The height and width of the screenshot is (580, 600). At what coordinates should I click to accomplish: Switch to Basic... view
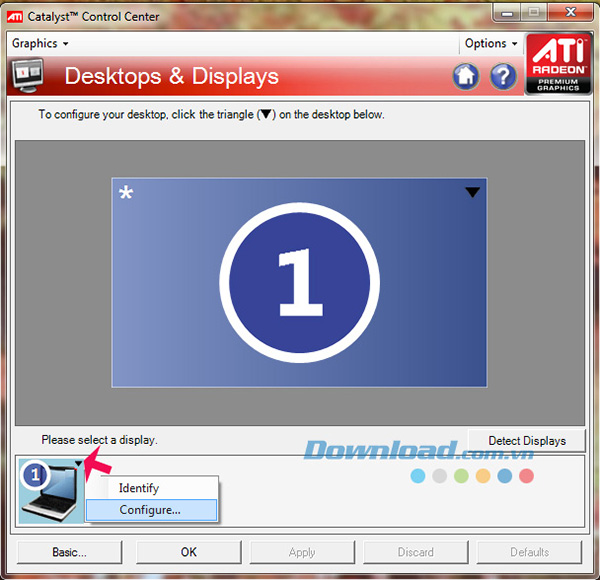coord(70,552)
